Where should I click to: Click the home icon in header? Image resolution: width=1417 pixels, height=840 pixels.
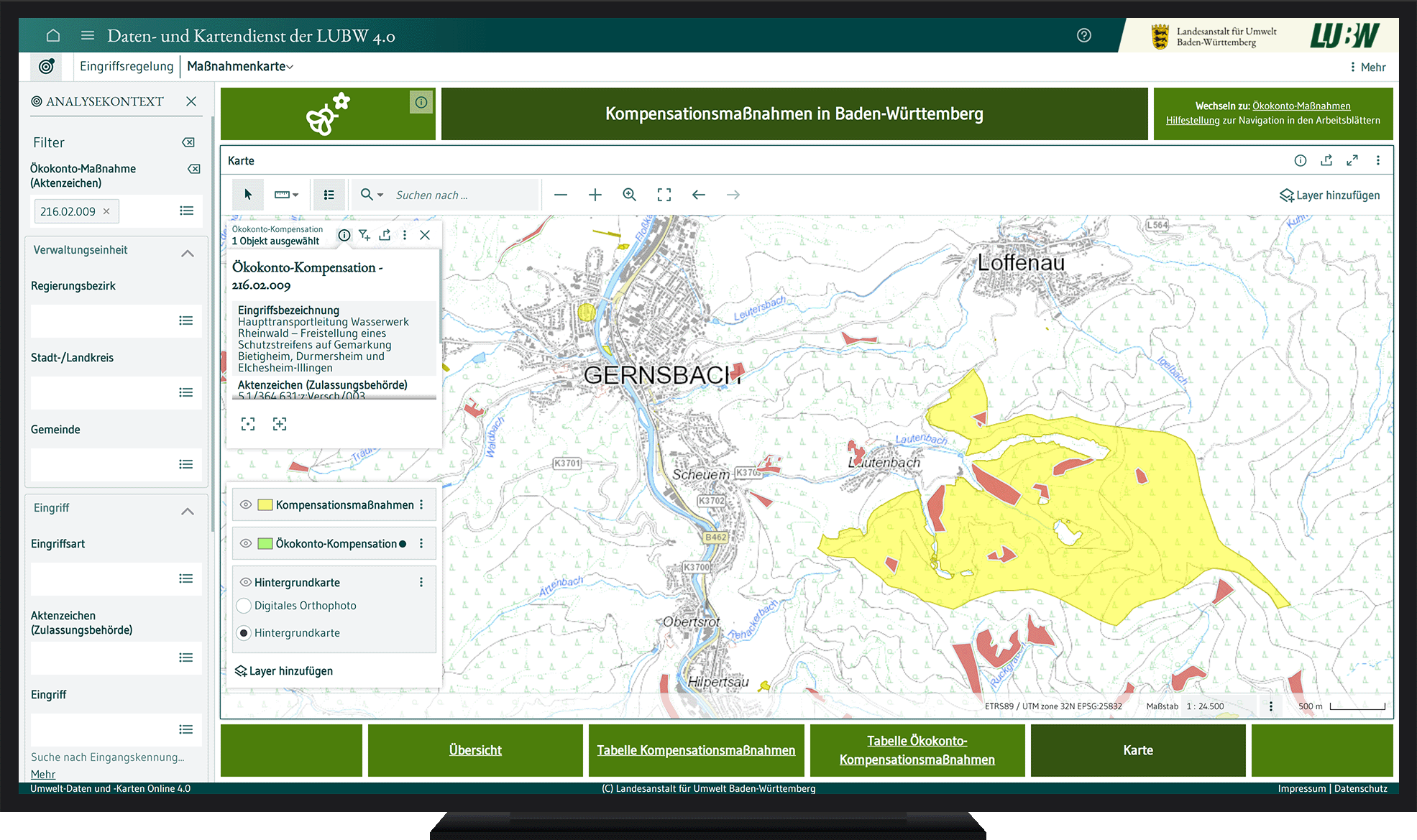[x=52, y=35]
